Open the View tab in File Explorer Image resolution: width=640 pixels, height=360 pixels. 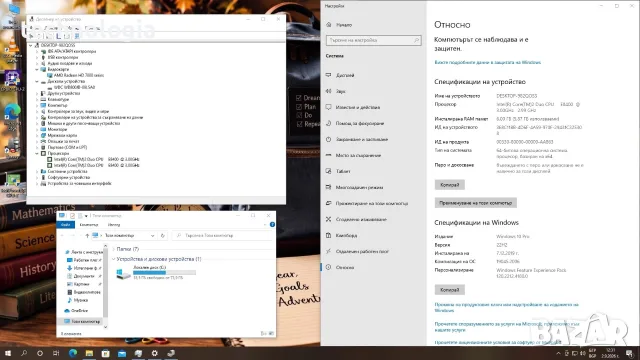(114, 224)
